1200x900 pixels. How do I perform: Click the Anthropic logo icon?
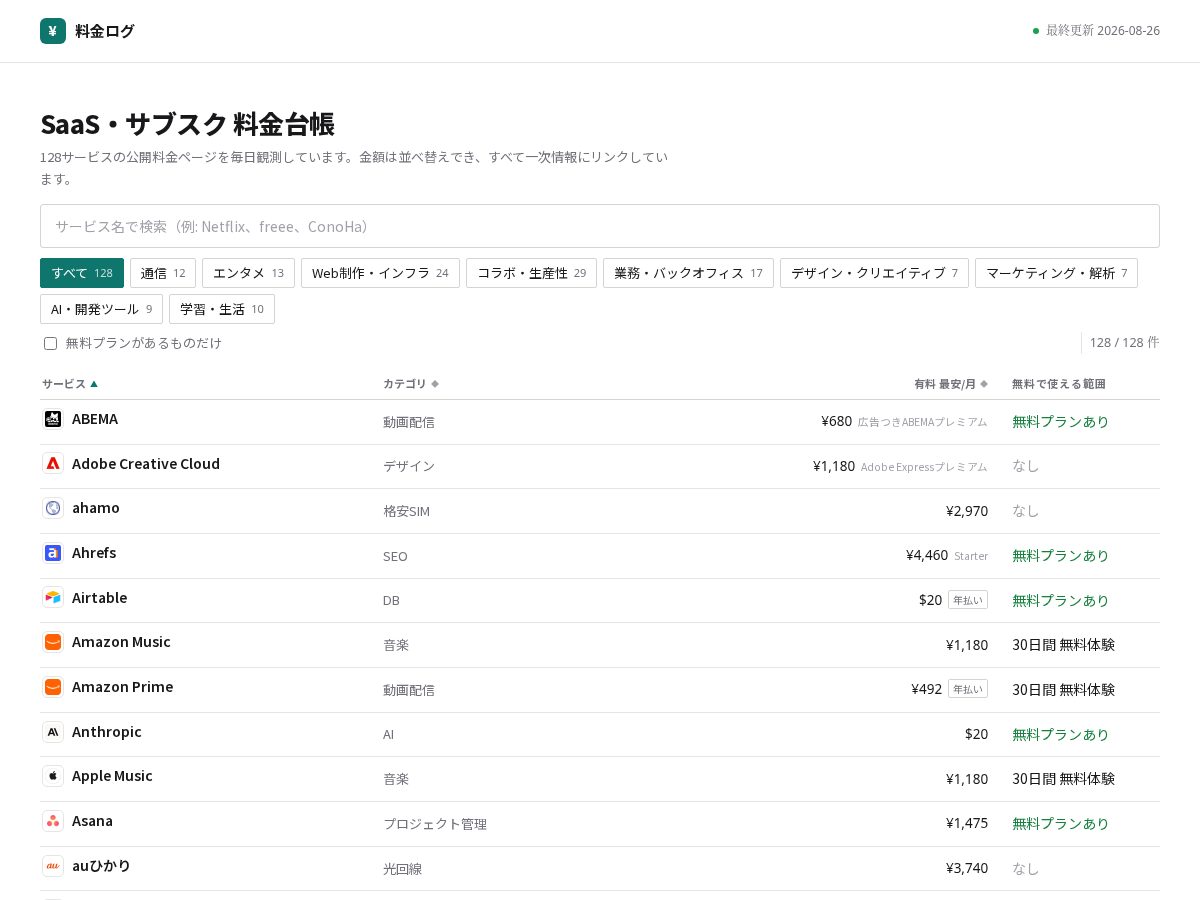53,732
